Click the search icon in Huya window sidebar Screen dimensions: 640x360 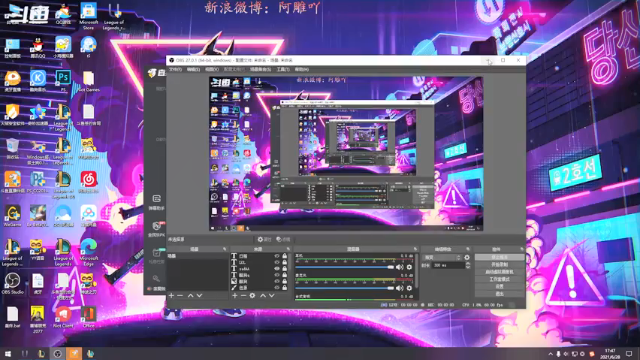156,278
